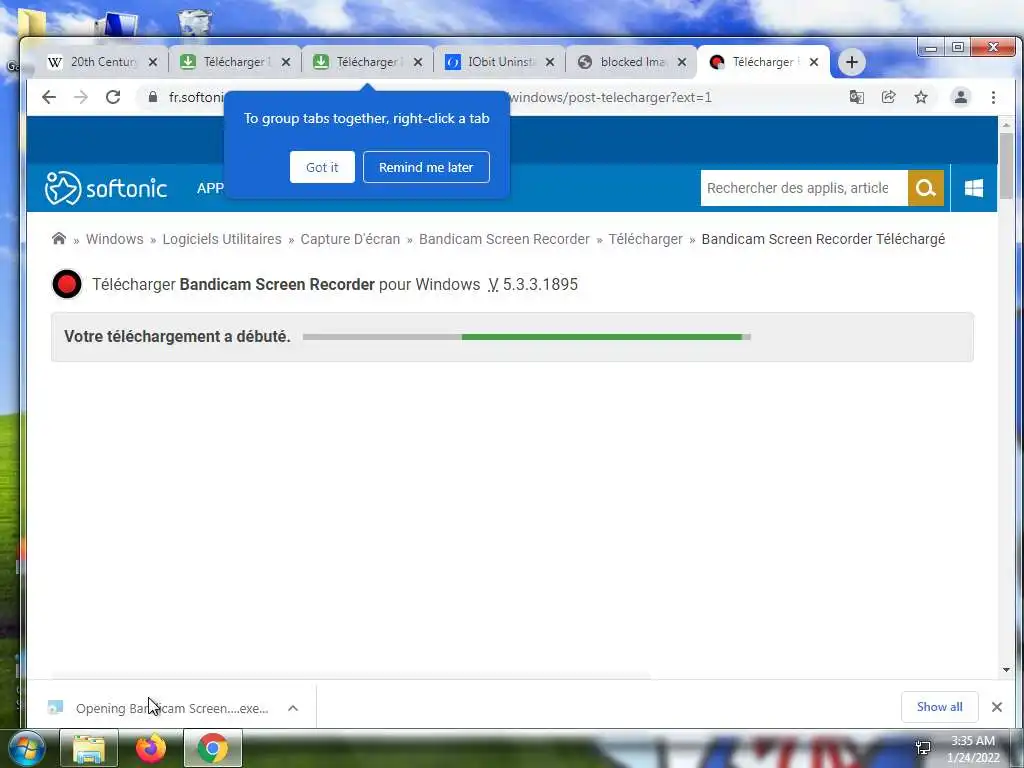The height and width of the screenshot is (768, 1024).
Task: Open the Recycle Bin on the desktop
Action: click(195, 23)
